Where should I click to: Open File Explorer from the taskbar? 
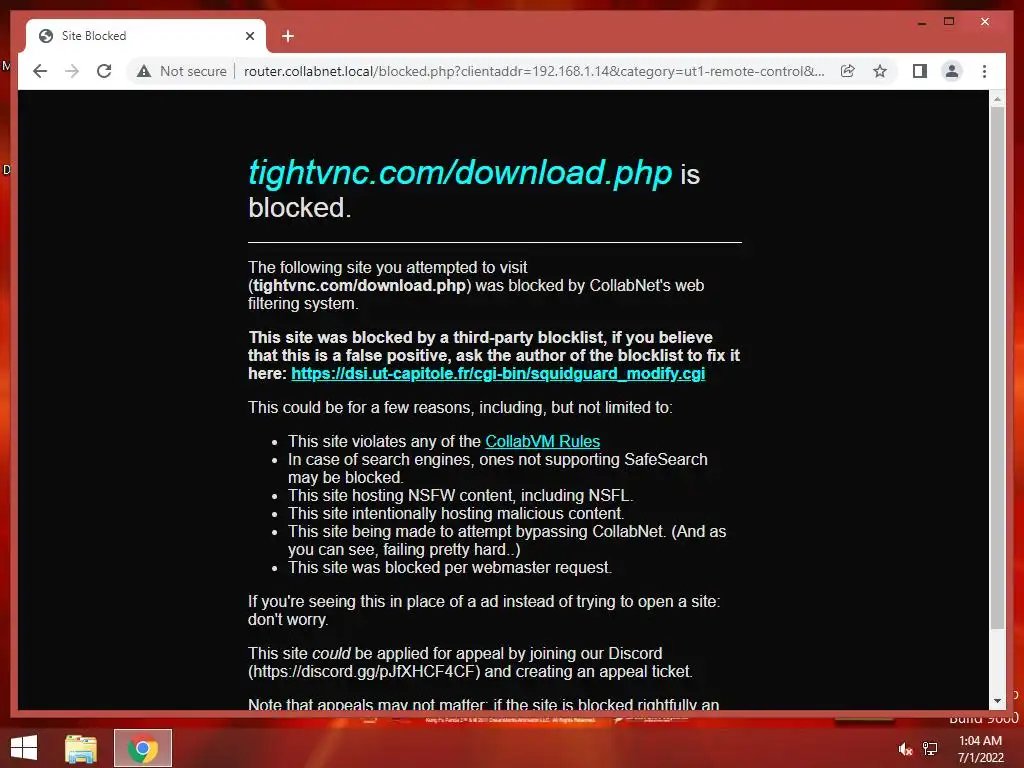81,748
